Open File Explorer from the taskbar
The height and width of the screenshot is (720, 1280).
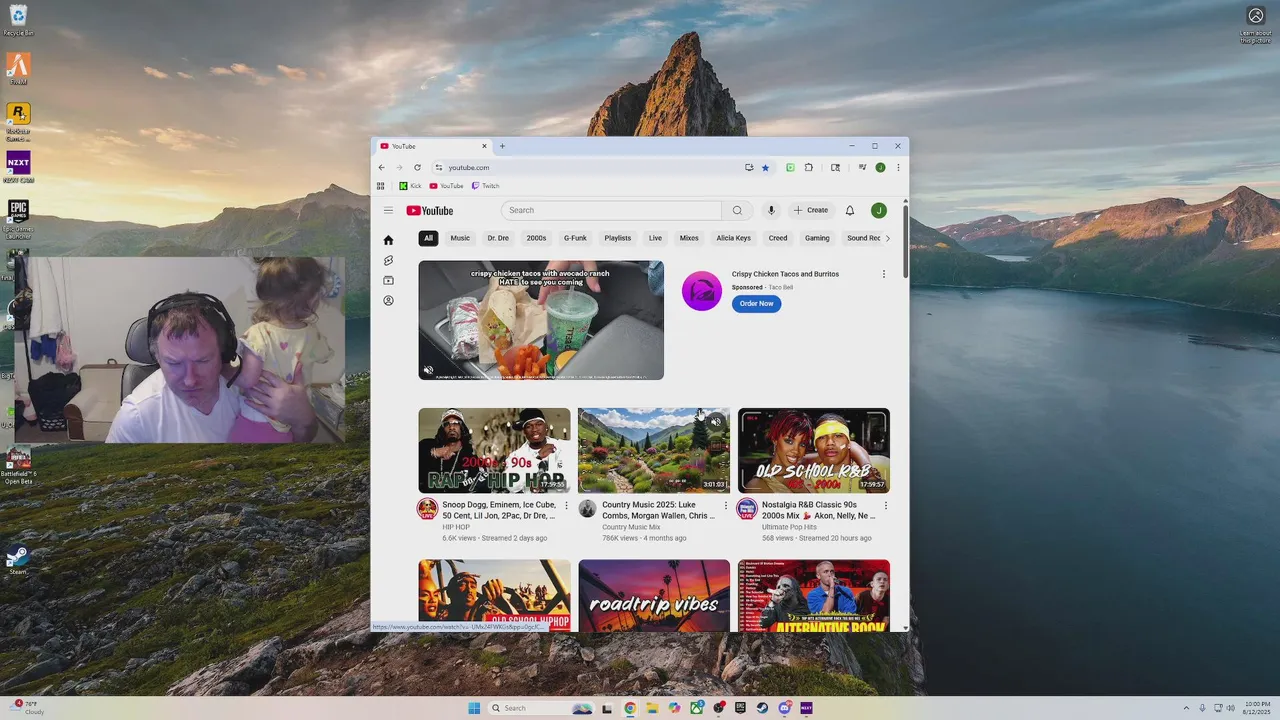(652, 708)
